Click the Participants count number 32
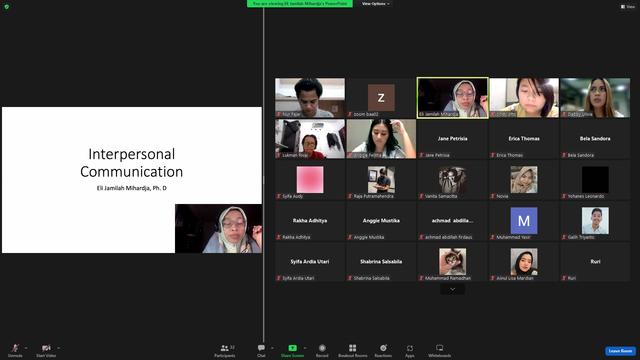The width and height of the screenshot is (640, 360). click(x=232, y=347)
